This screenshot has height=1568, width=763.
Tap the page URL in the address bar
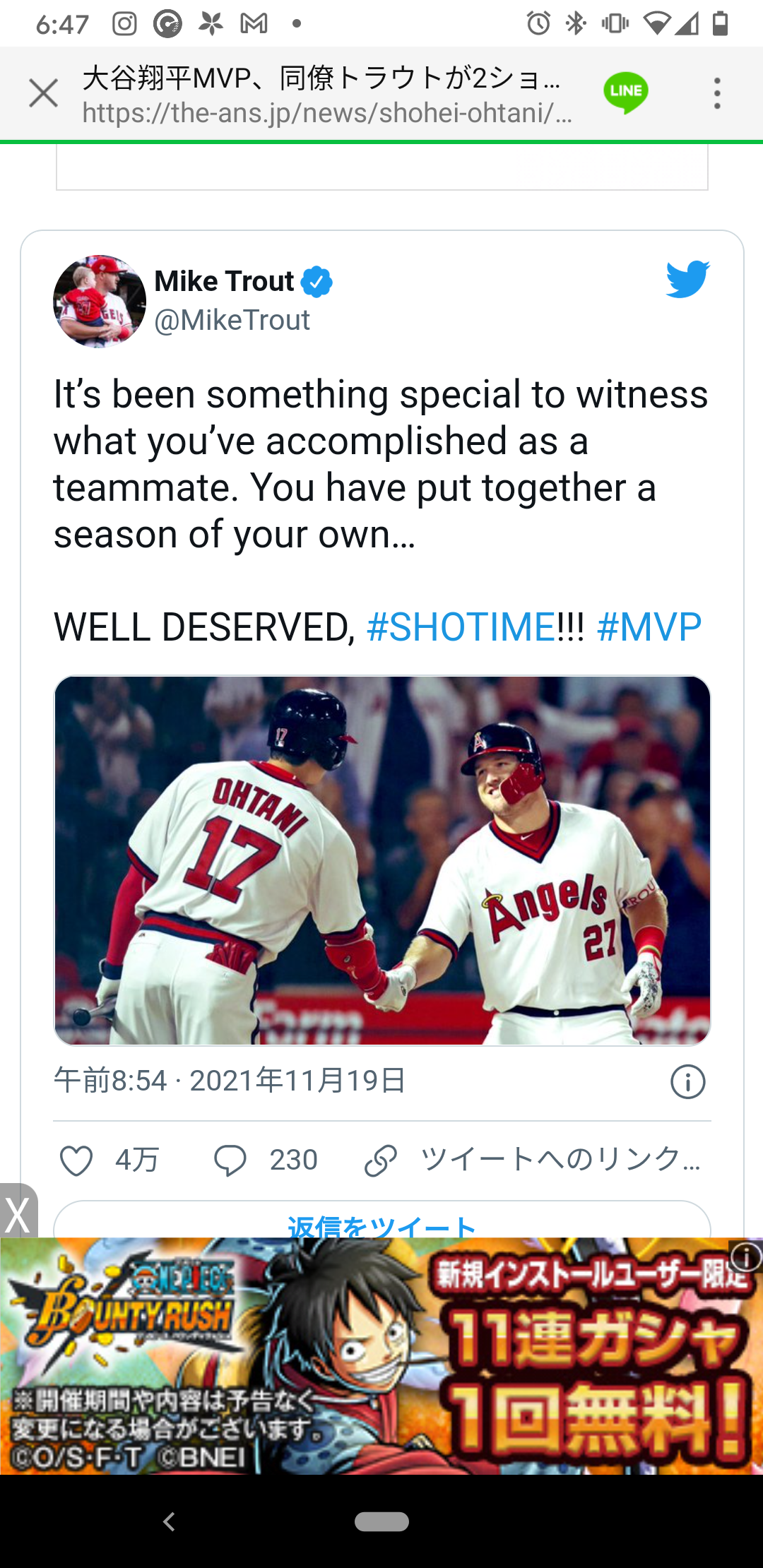(326, 113)
